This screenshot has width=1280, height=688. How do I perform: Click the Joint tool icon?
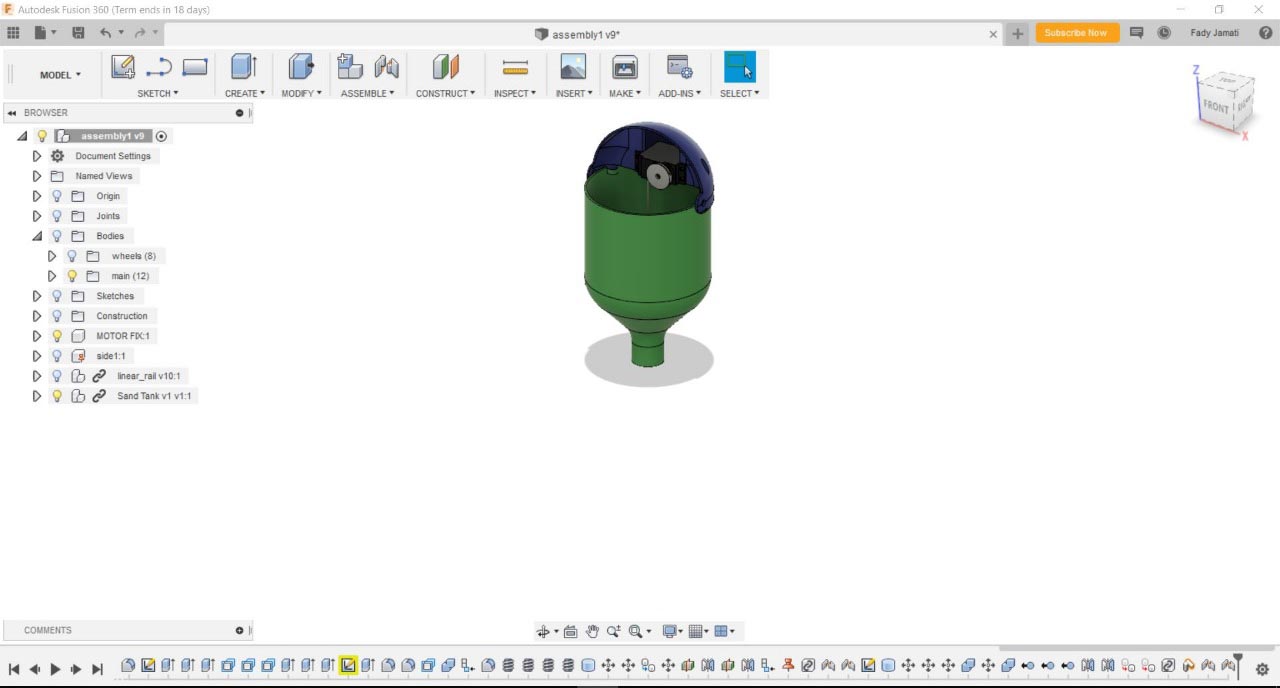coord(386,67)
